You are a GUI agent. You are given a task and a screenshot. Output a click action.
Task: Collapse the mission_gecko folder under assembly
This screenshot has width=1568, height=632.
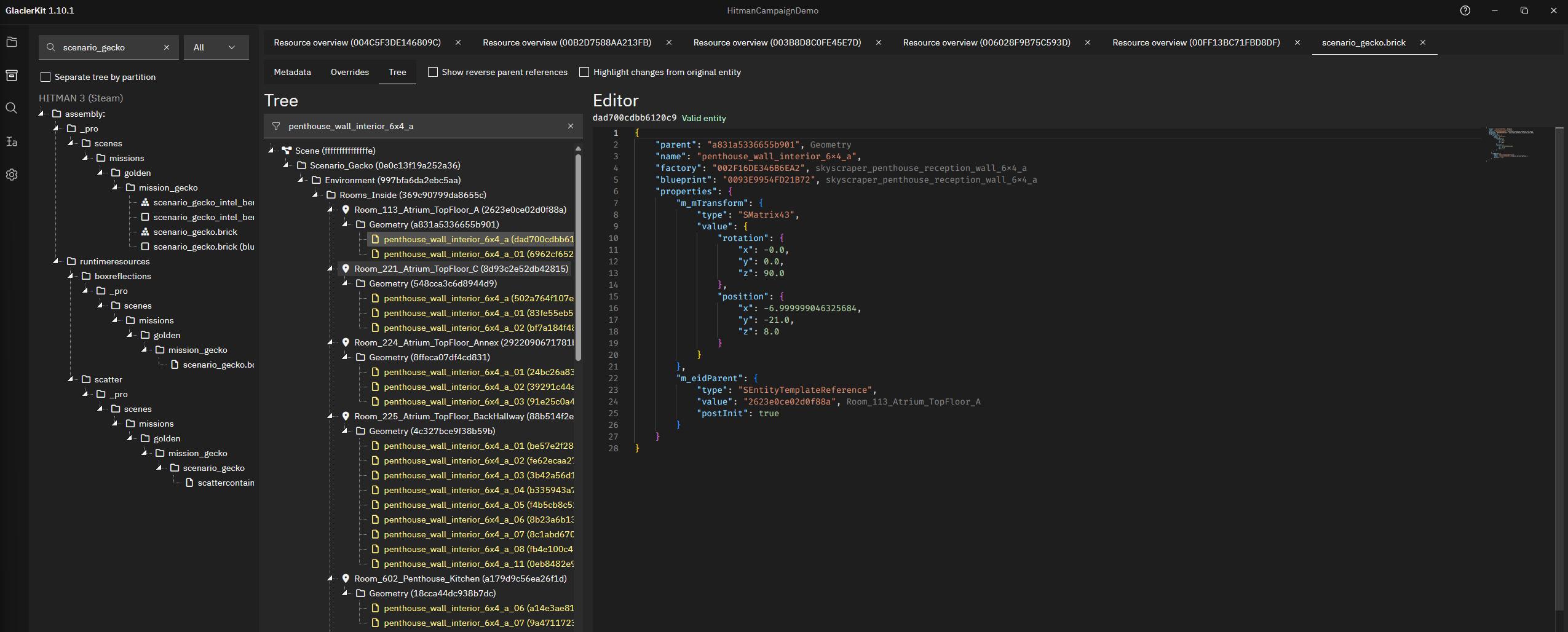[x=116, y=188]
